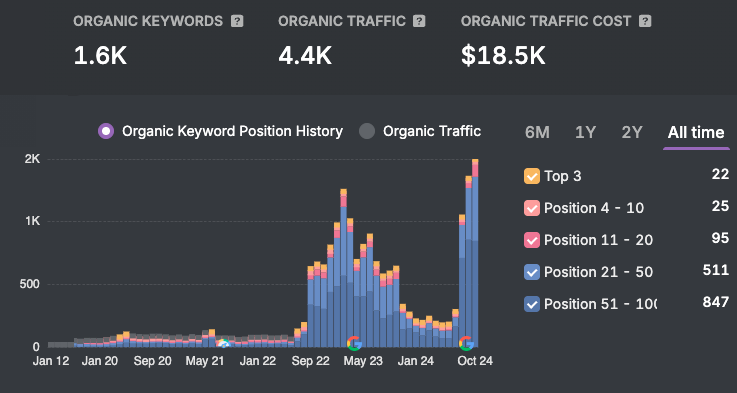Click the Sep 22 x-axis label

(x=311, y=361)
